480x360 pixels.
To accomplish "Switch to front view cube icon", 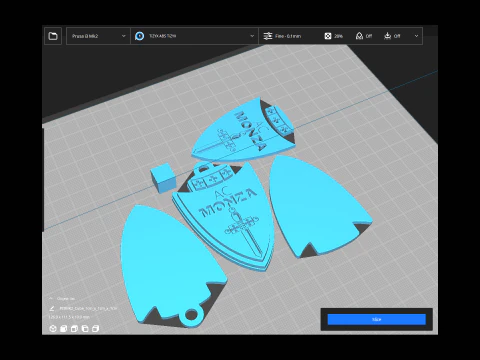I will click(63, 329).
